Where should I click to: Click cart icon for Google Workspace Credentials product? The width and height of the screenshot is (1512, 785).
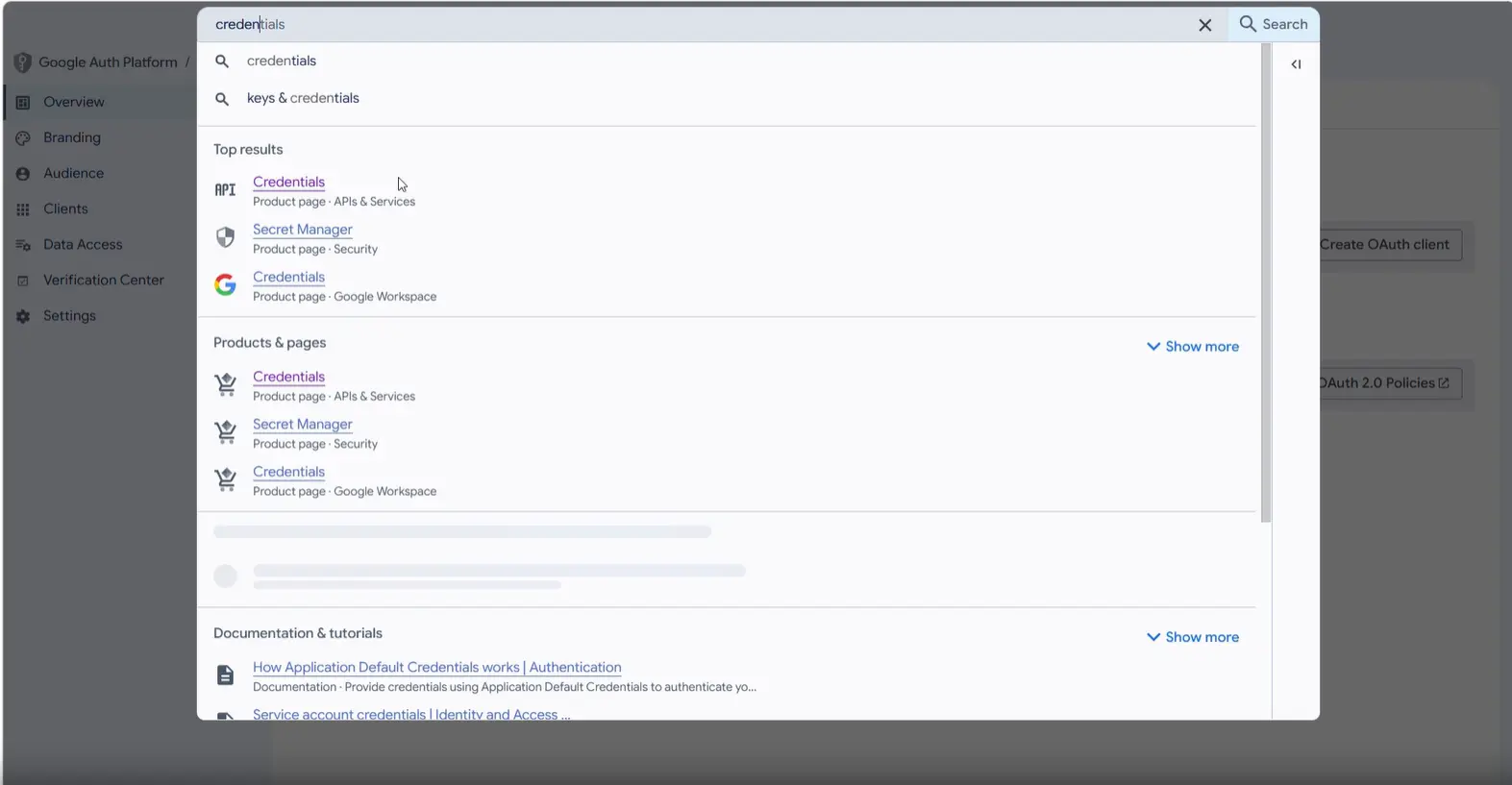coord(225,479)
